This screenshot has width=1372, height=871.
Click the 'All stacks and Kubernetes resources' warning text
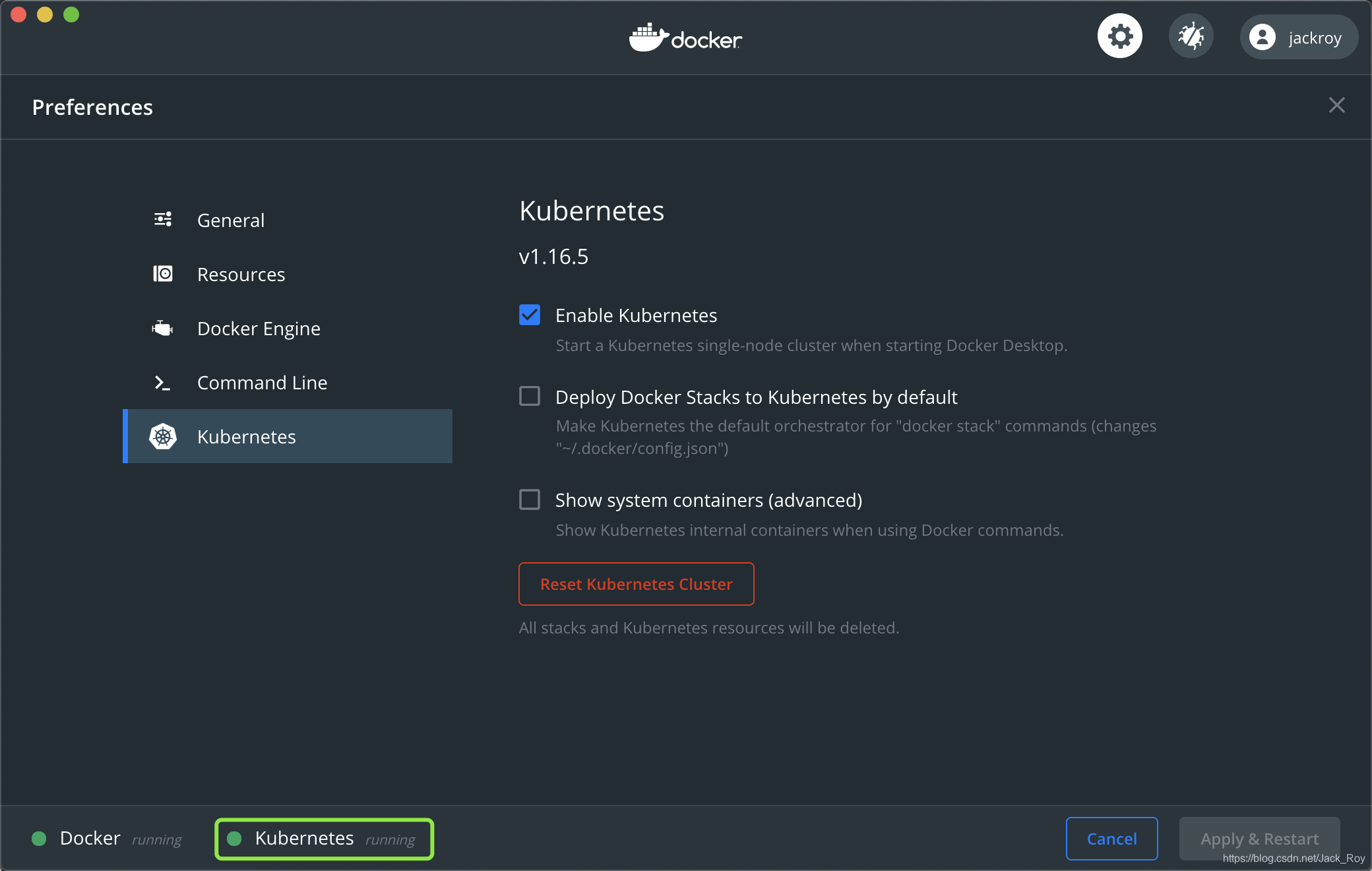coord(709,628)
